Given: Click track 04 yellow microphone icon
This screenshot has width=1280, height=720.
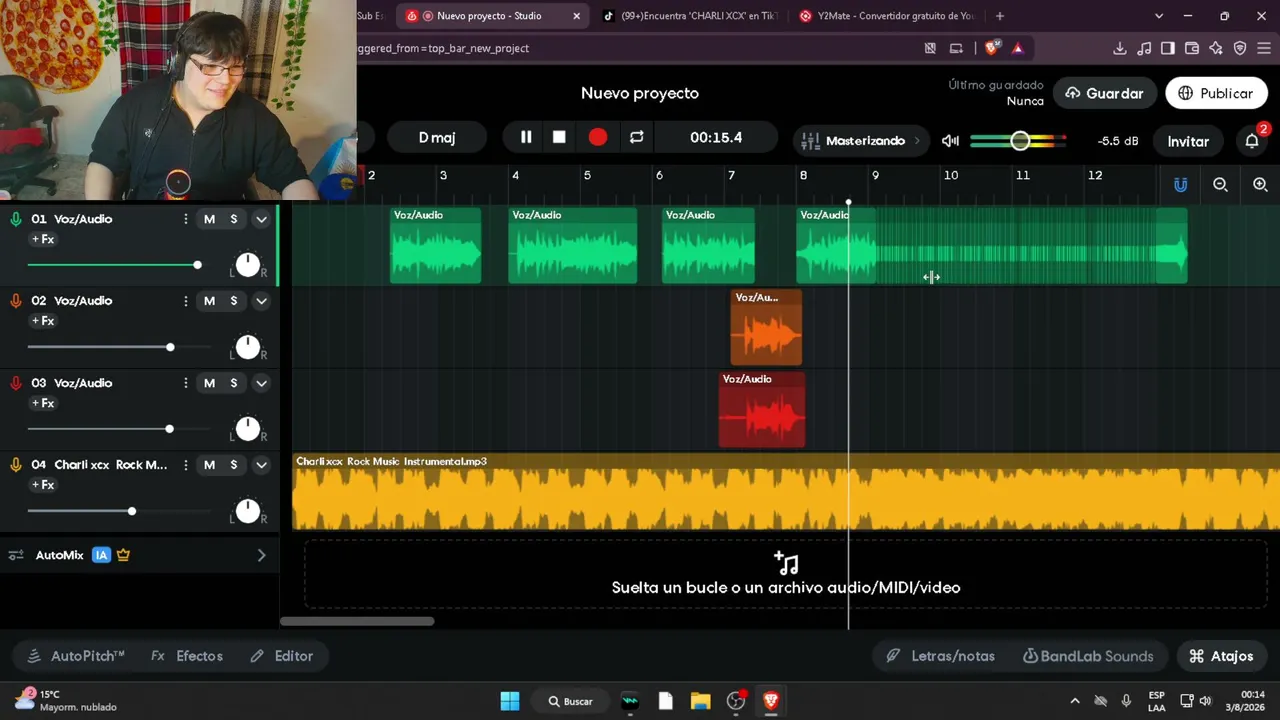Looking at the screenshot, I should (15, 465).
